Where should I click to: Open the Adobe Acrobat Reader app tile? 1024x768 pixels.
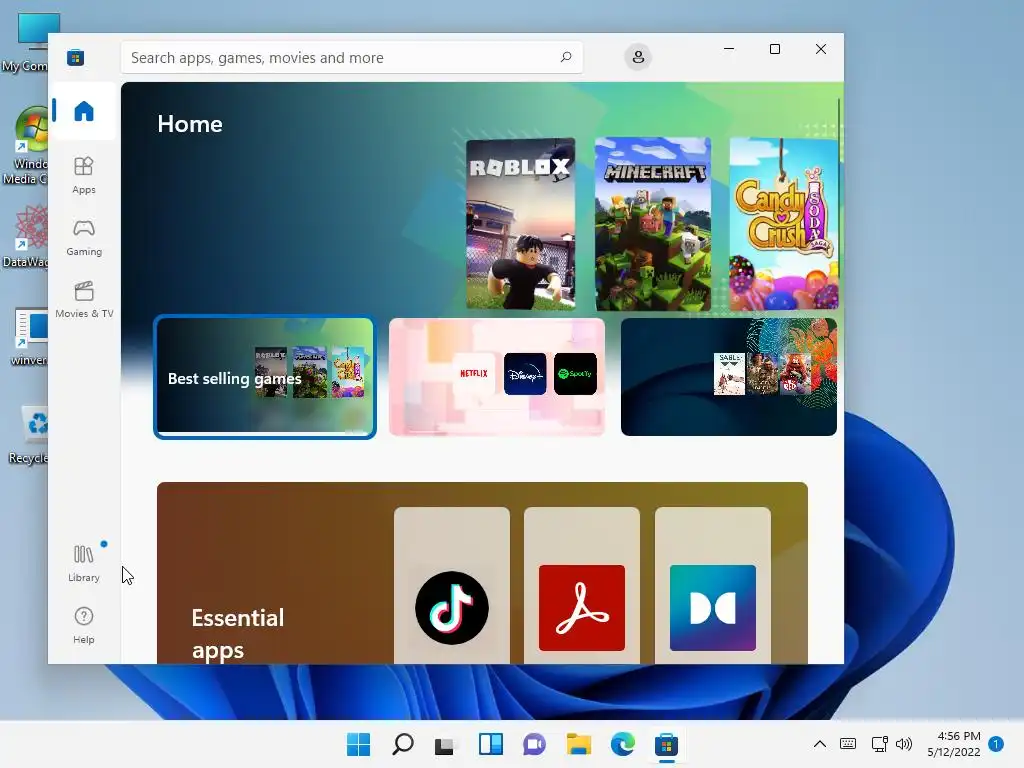582,586
